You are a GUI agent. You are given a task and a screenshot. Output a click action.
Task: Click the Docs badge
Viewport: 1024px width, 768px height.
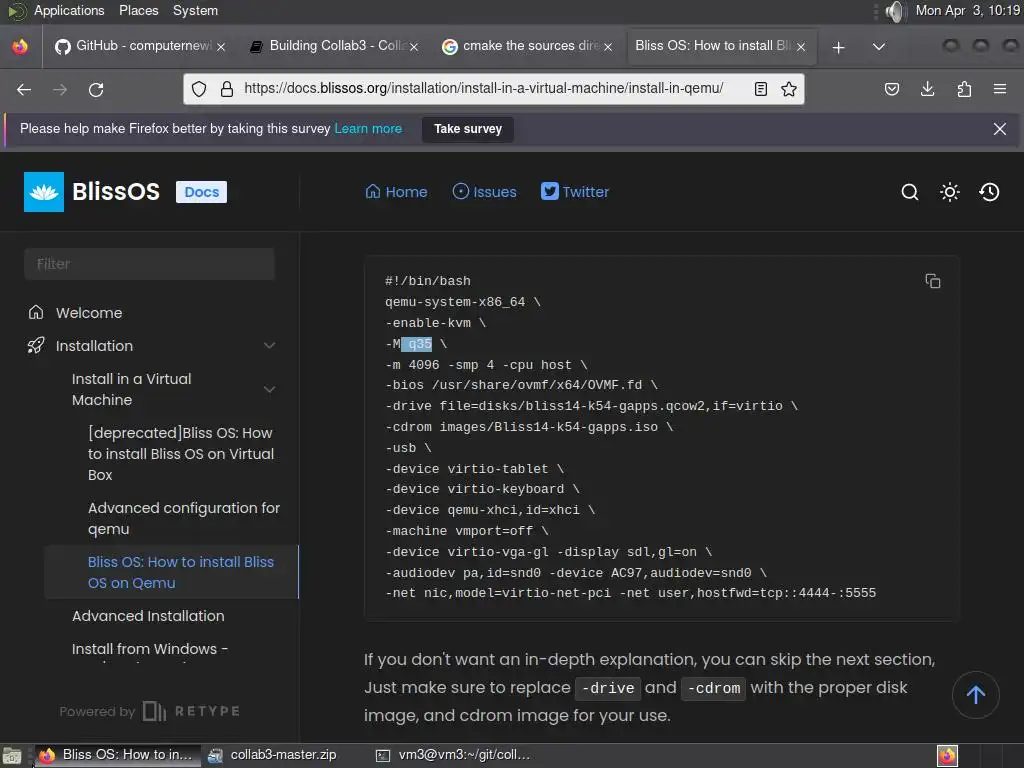pyautogui.click(x=201, y=192)
